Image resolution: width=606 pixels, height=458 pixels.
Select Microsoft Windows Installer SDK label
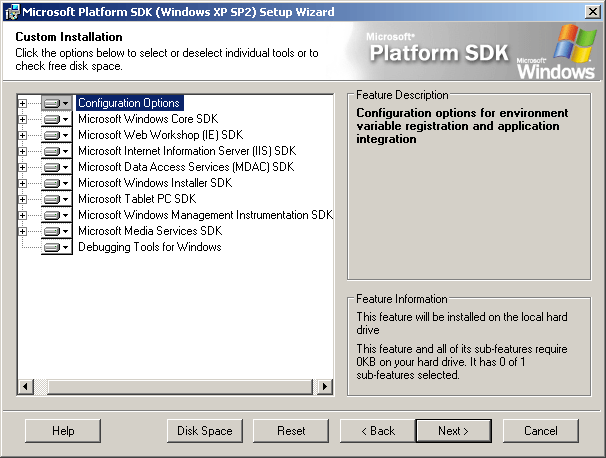click(x=155, y=183)
